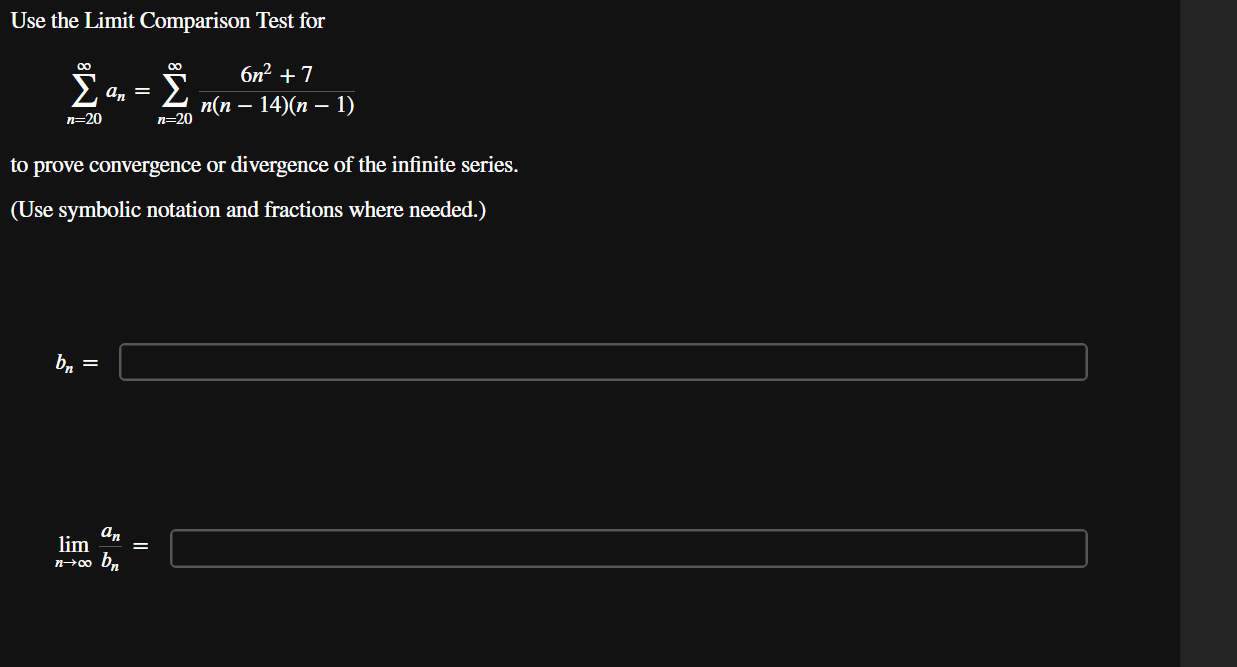Click the convergence or divergence instruction line

pos(263,164)
